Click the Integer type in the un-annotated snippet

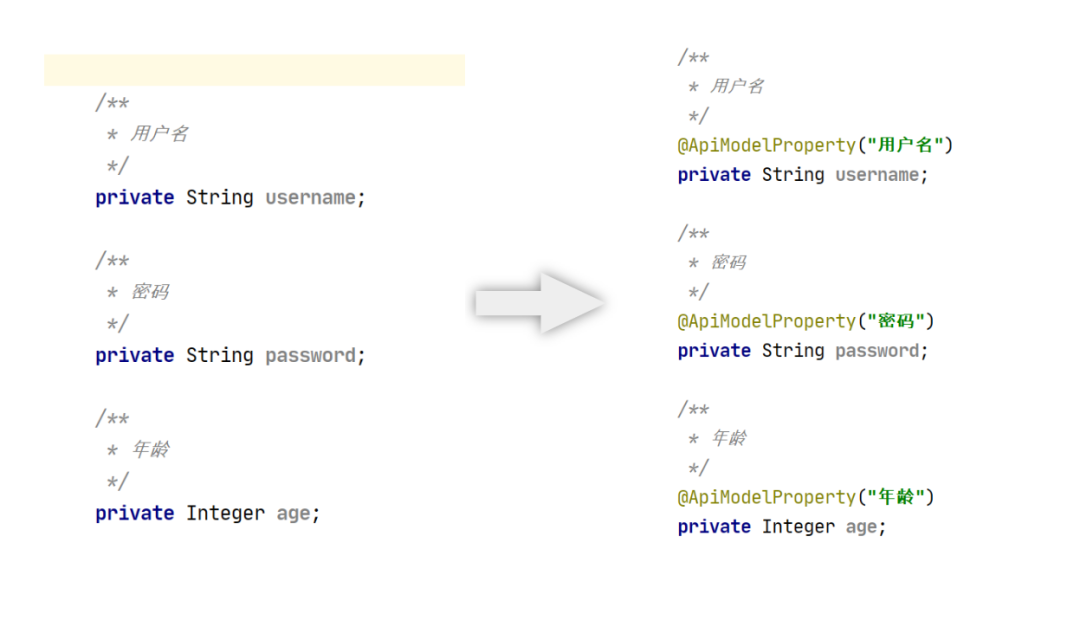(x=225, y=514)
